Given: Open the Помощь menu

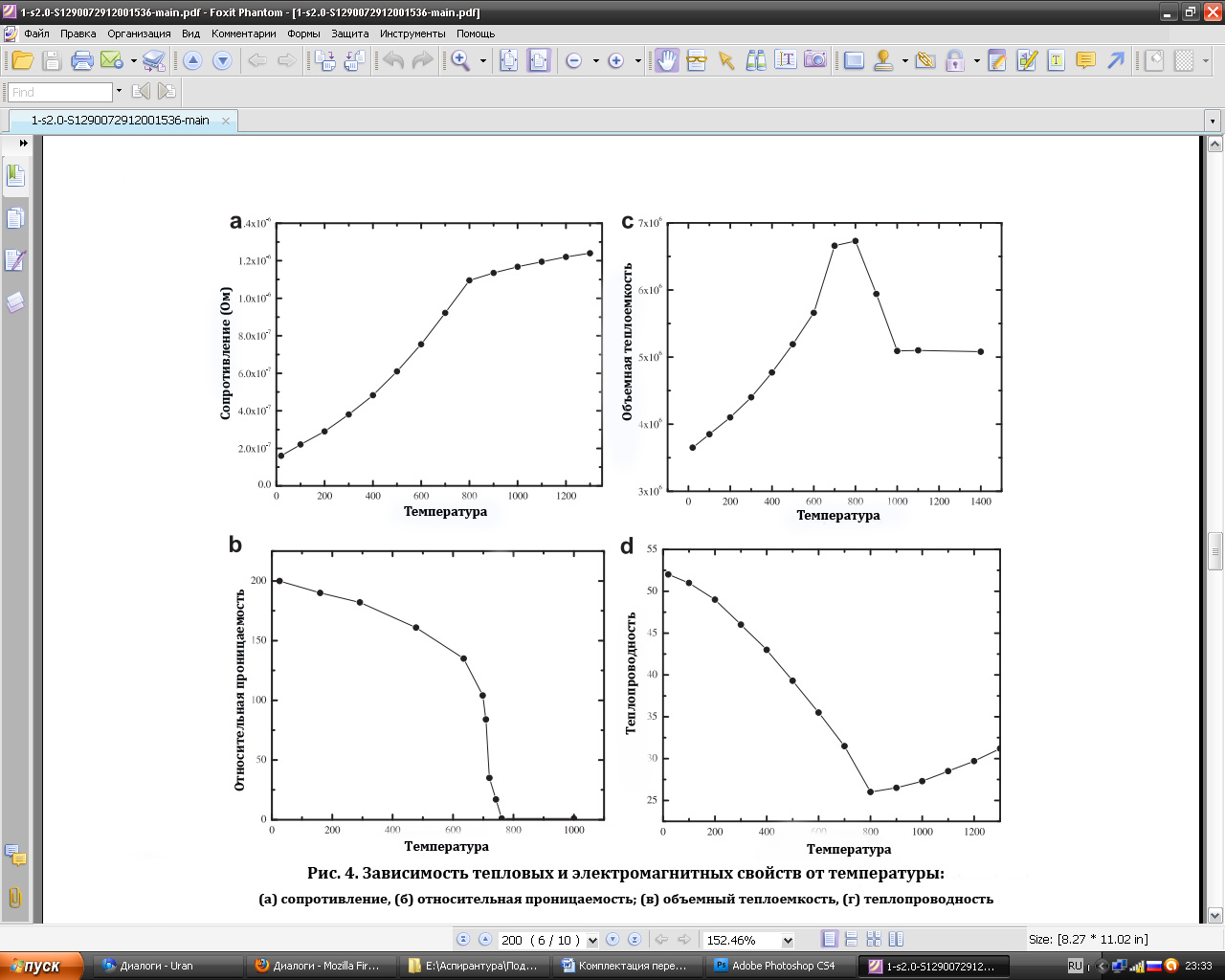Looking at the screenshot, I should point(476,33).
